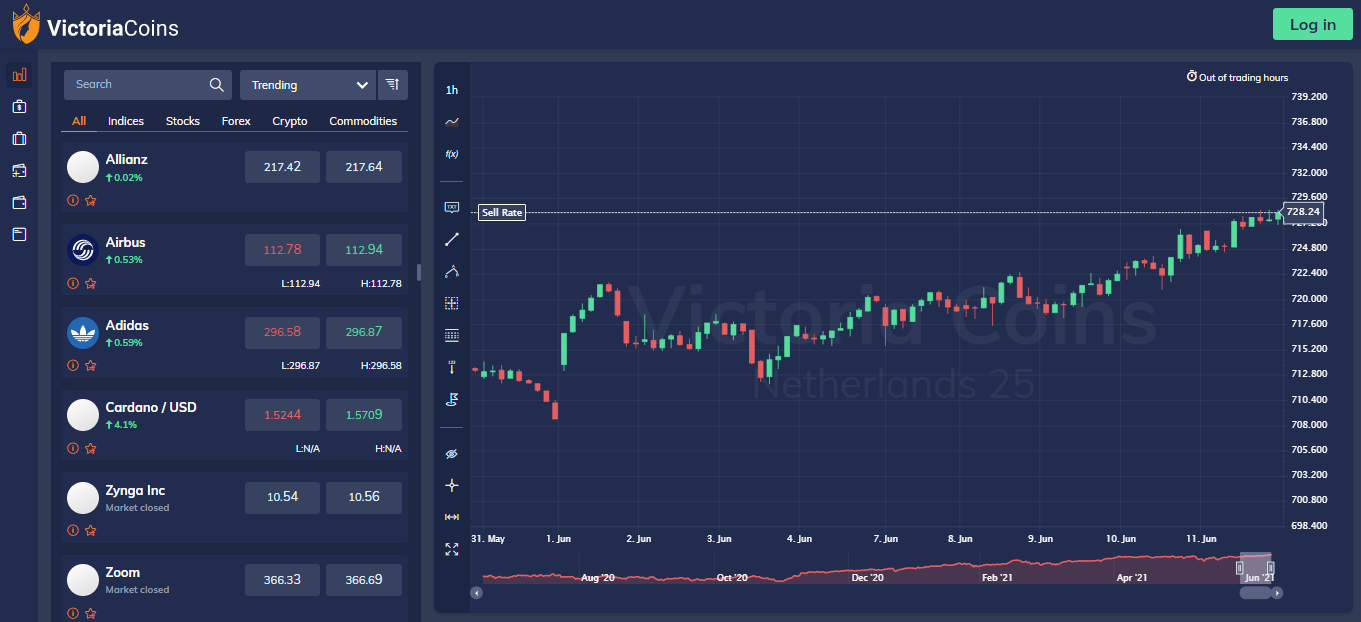The height and width of the screenshot is (622, 1361).
Task: Toggle Allianz favorite star
Action: pyautogui.click(x=90, y=200)
